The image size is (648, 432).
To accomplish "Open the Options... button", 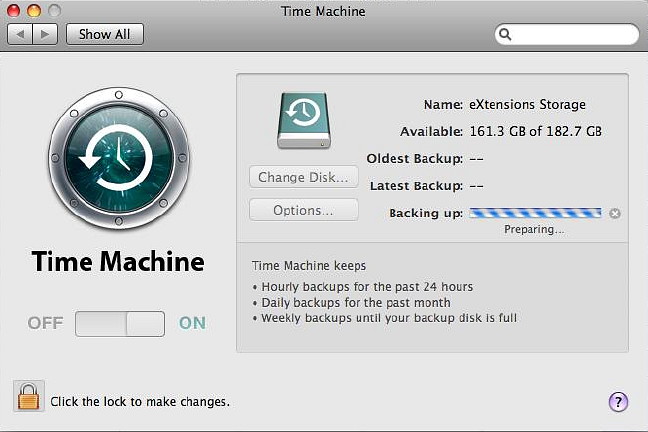I will pyautogui.click(x=303, y=210).
